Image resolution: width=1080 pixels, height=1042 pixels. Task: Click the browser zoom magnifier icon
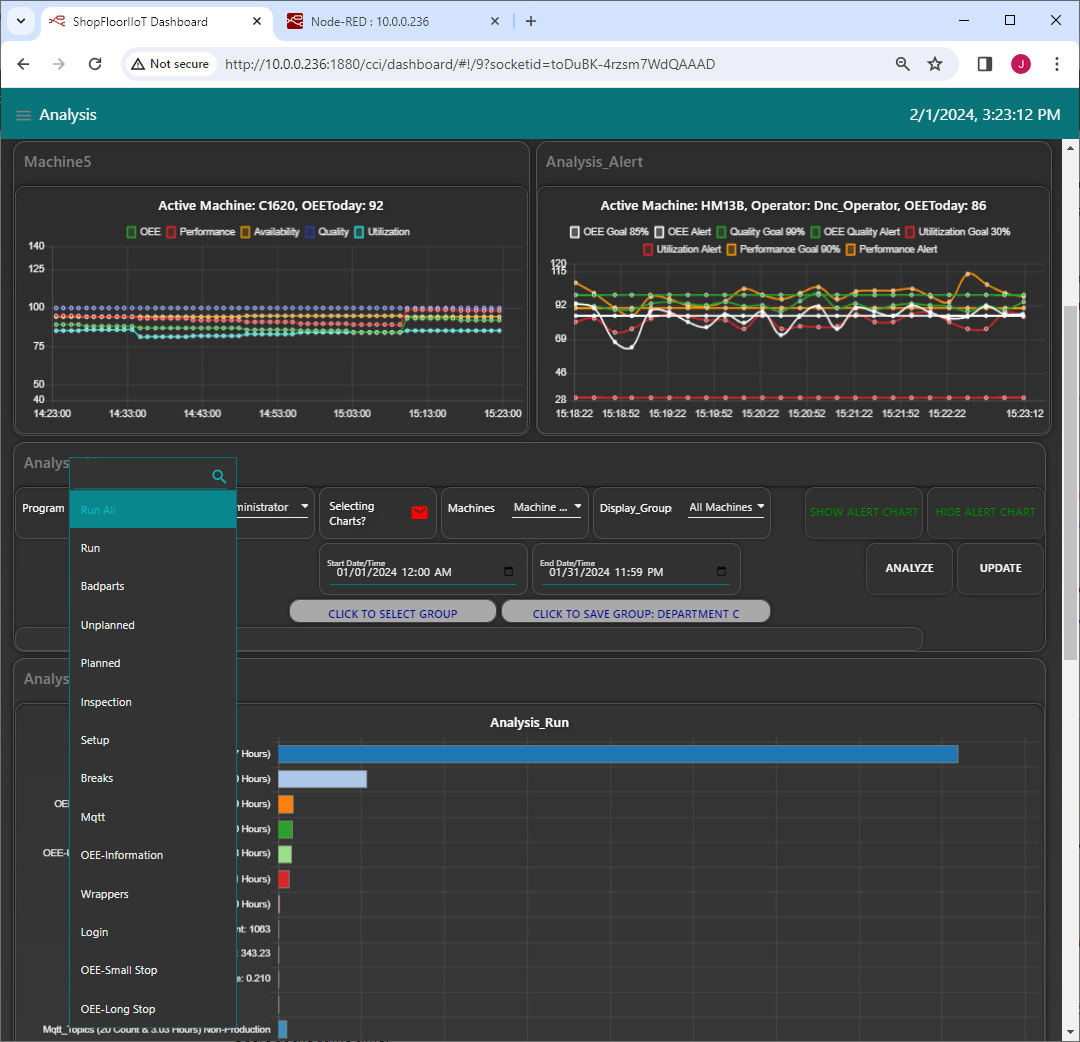902,64
